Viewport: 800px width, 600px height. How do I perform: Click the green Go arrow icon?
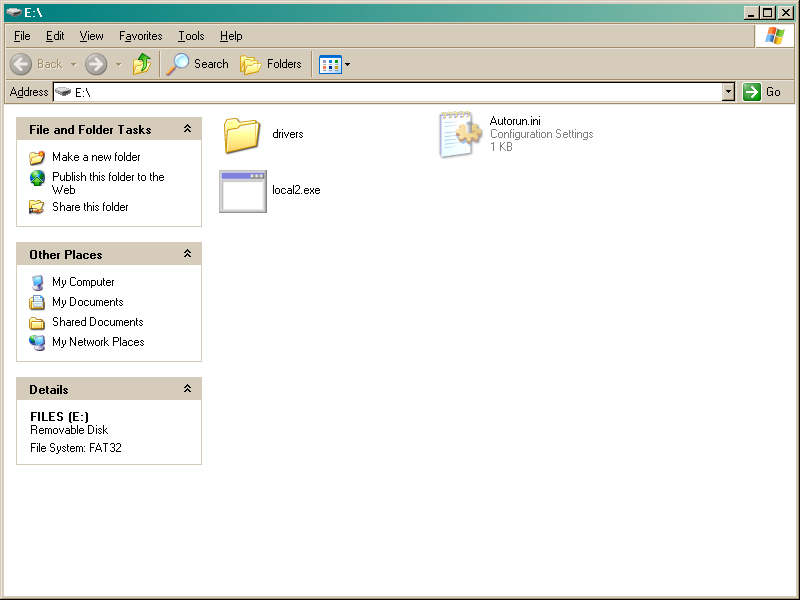[752, 92]
